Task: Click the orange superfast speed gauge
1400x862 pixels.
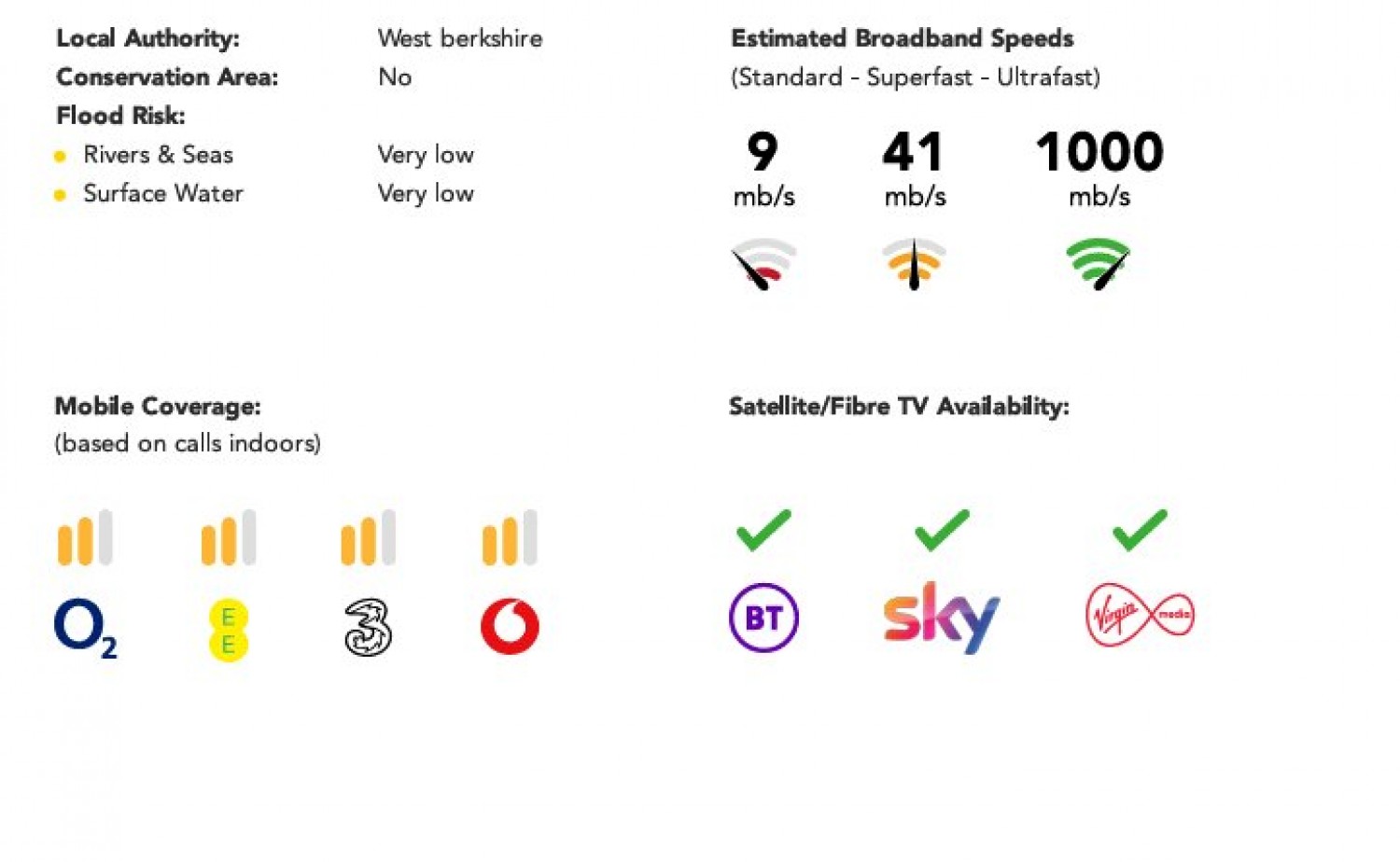Action: pyautogui.click(x=915, y=264)
